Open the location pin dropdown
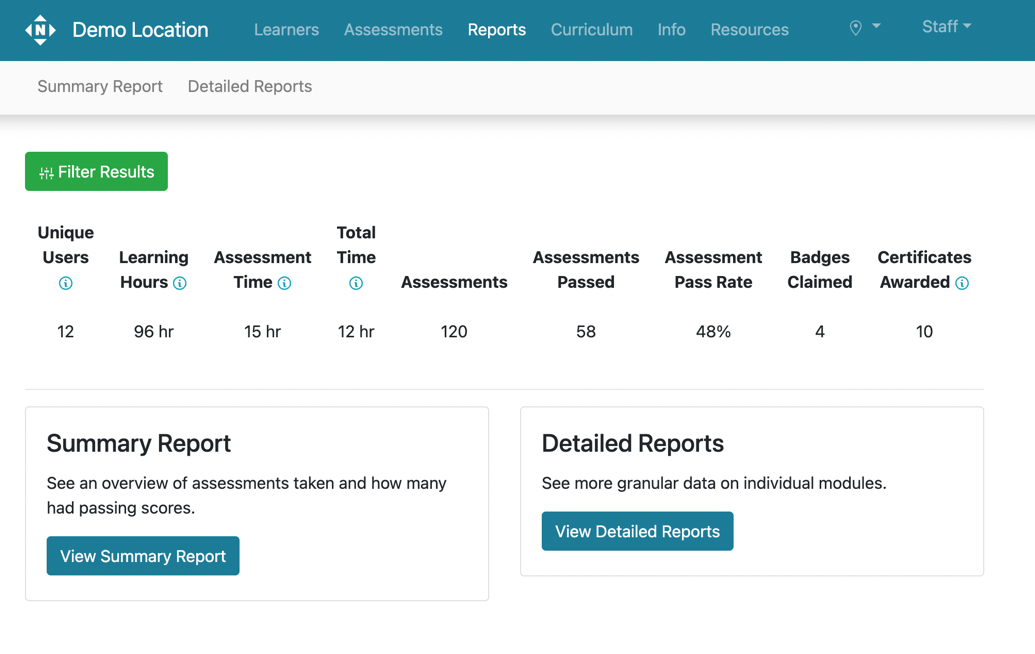 coord(865,28)
